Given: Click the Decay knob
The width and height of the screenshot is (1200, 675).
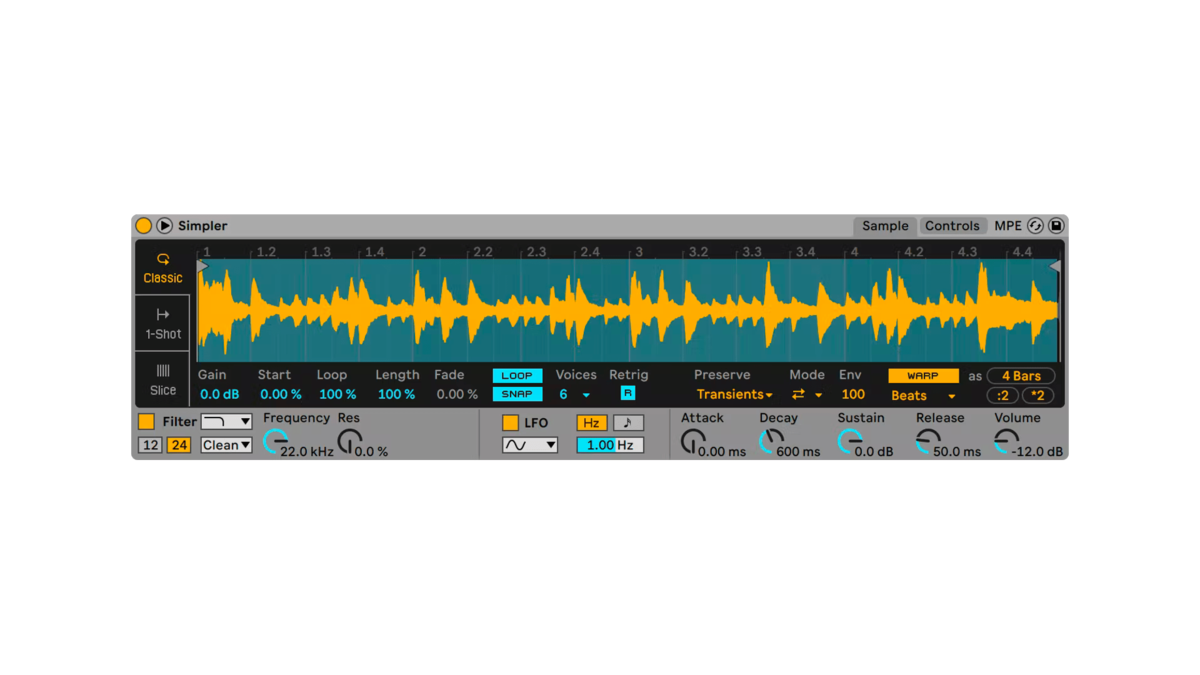Looking at the screenshot, I should (x=771, y=441).
